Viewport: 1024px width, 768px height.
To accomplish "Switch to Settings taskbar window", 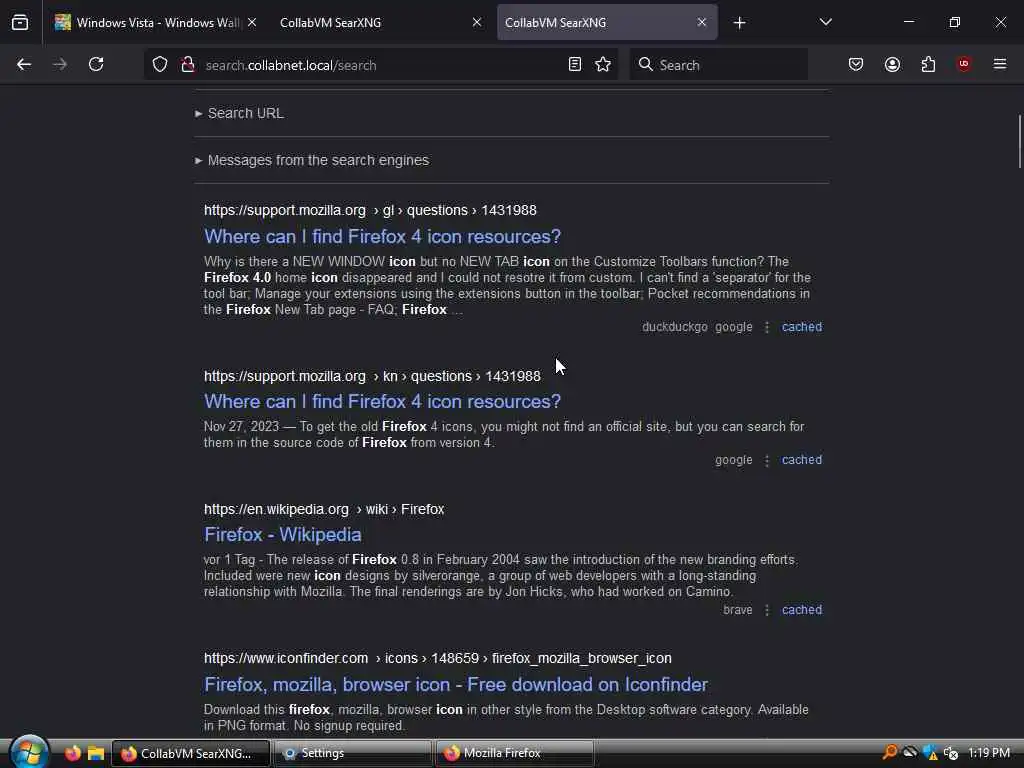I will (352, 753).
